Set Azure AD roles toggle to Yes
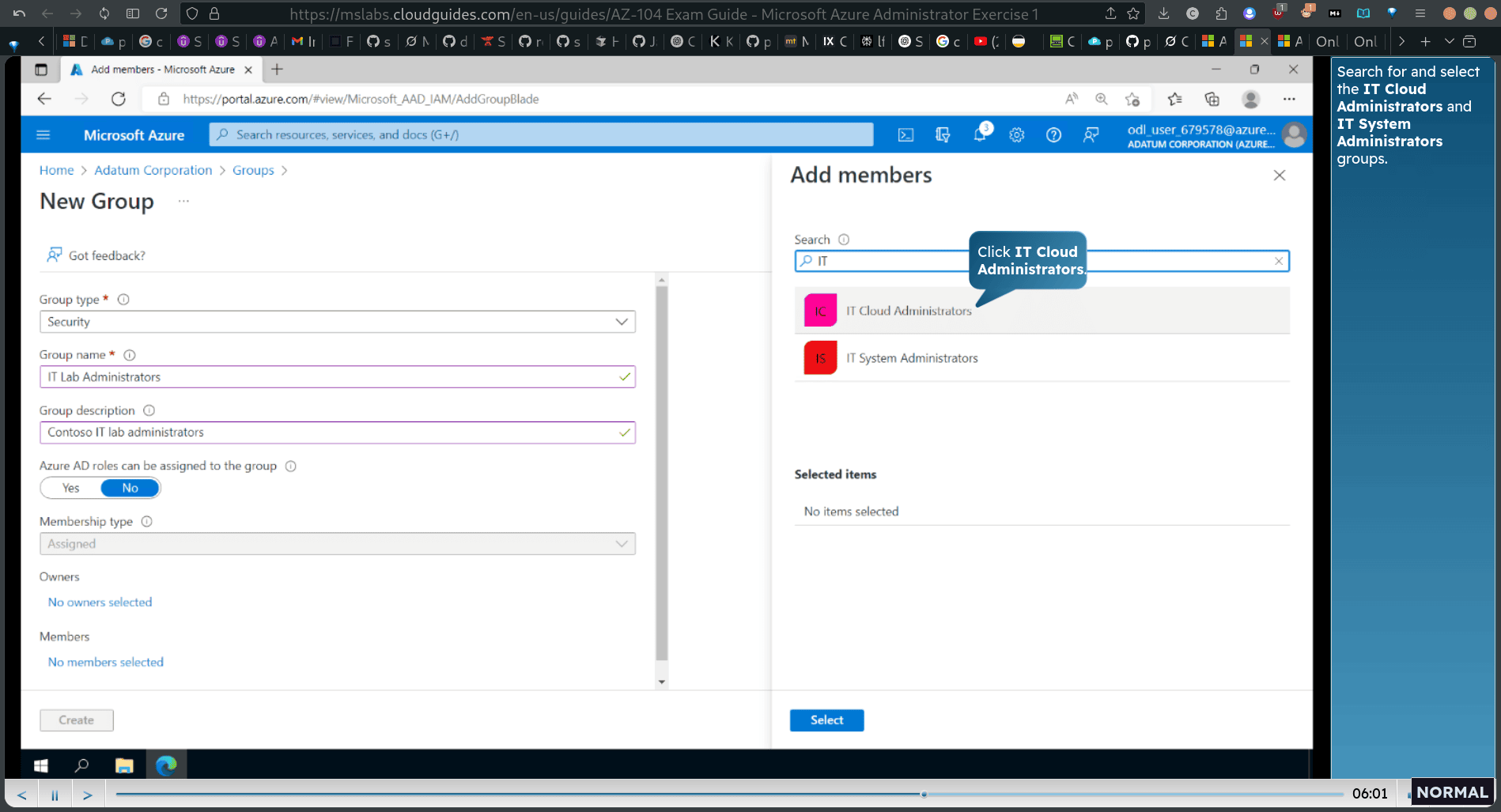Image resolution: width=1501 pixels, height=812 pixels. [71, 488]
